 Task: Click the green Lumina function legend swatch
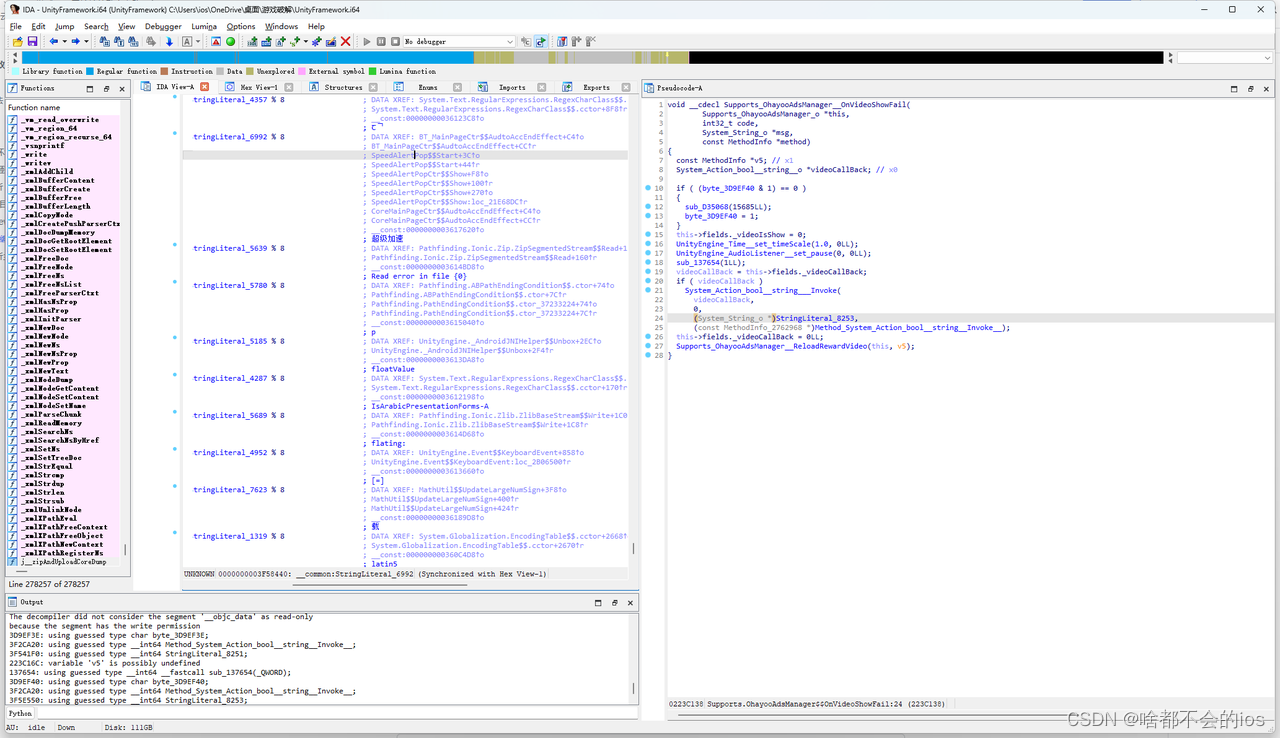coord(372,71)
